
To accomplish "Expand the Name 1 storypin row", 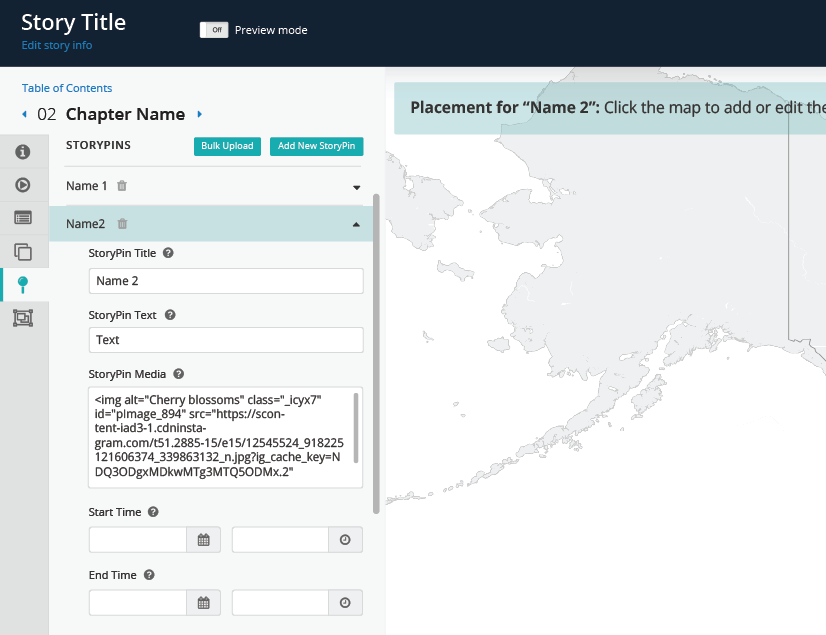I will [x=357, y=187].
